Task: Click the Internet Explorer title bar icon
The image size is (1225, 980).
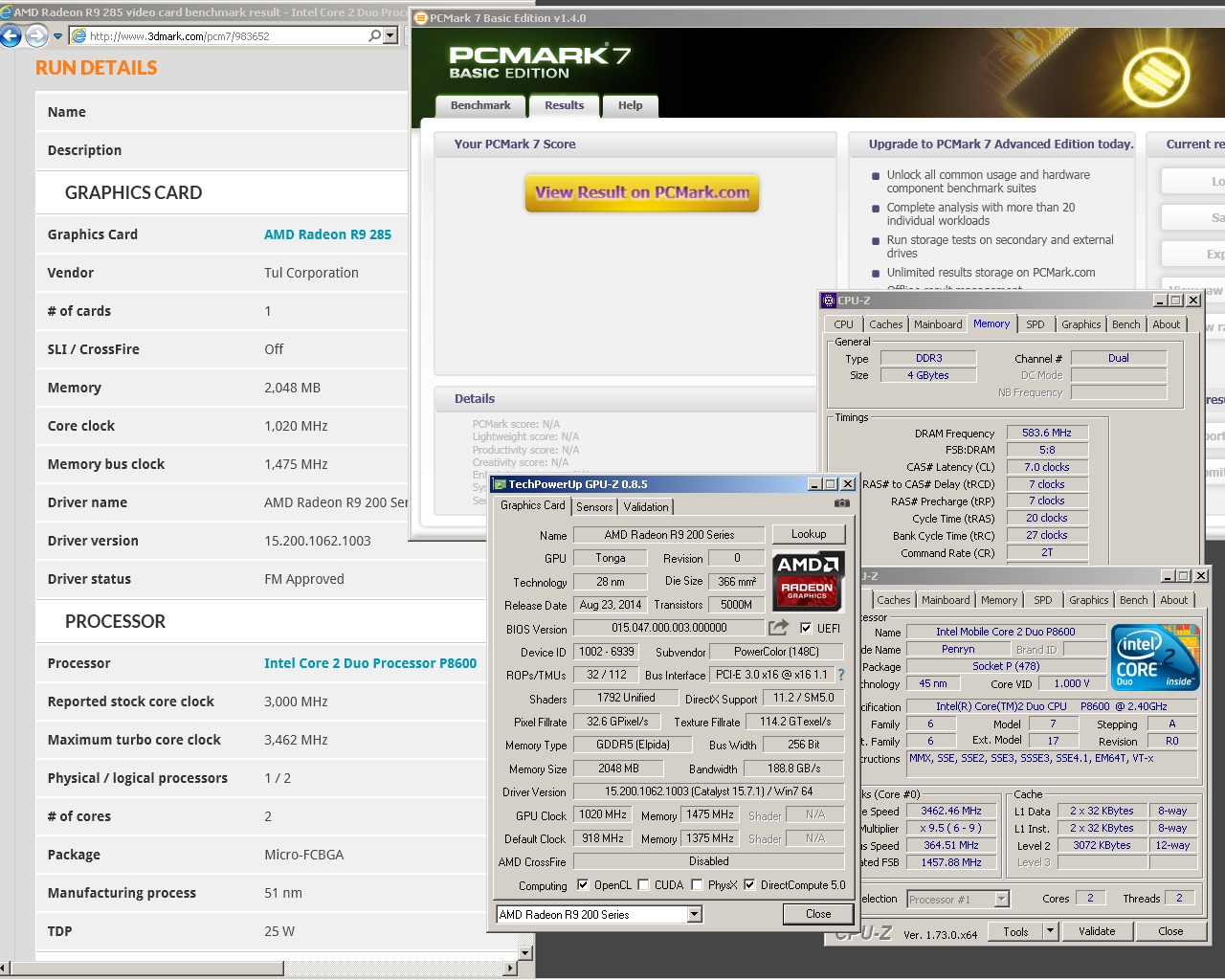Action: coord(6,12)
